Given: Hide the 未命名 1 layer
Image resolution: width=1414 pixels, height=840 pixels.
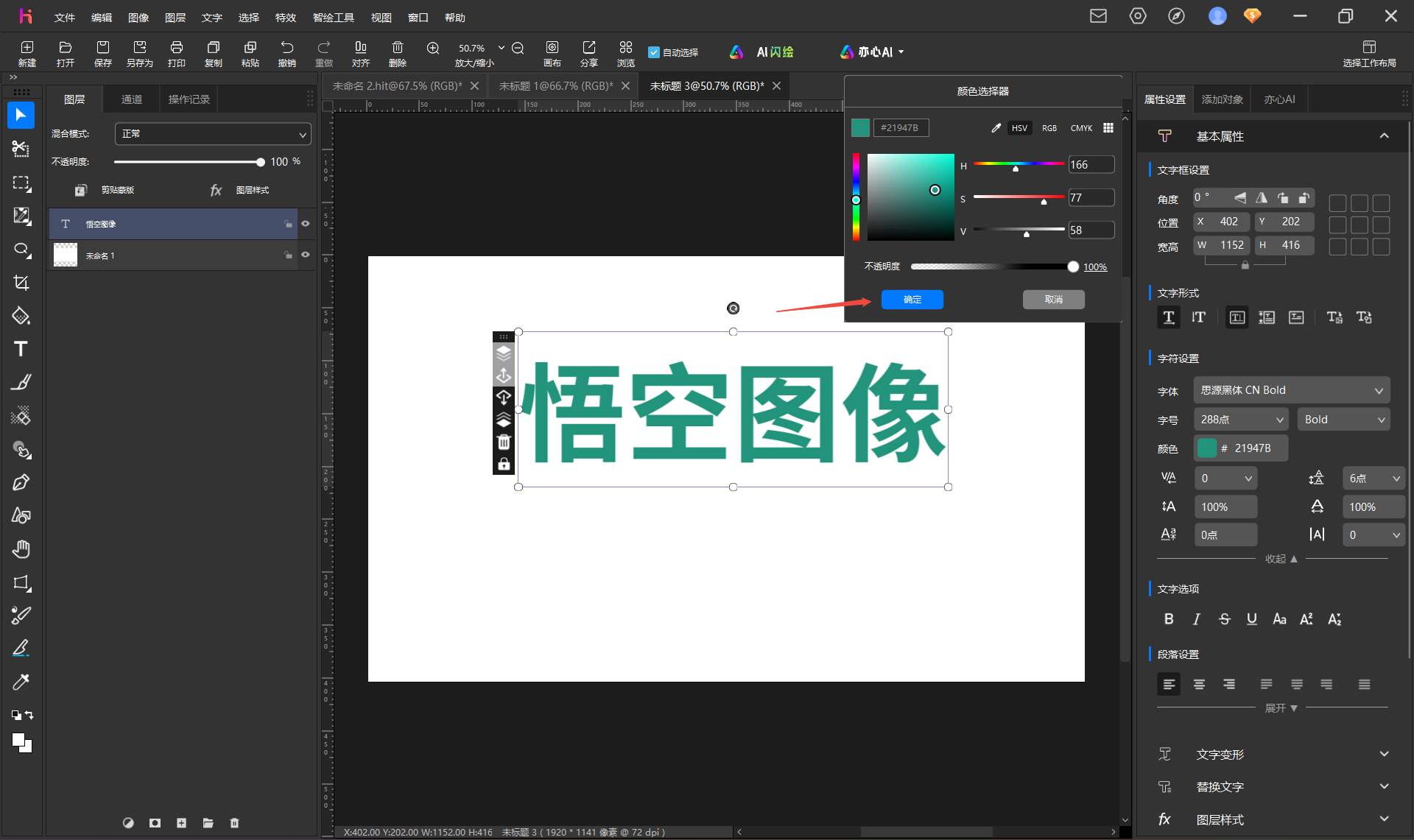Looking at the screenshot, I should [306, 255].
